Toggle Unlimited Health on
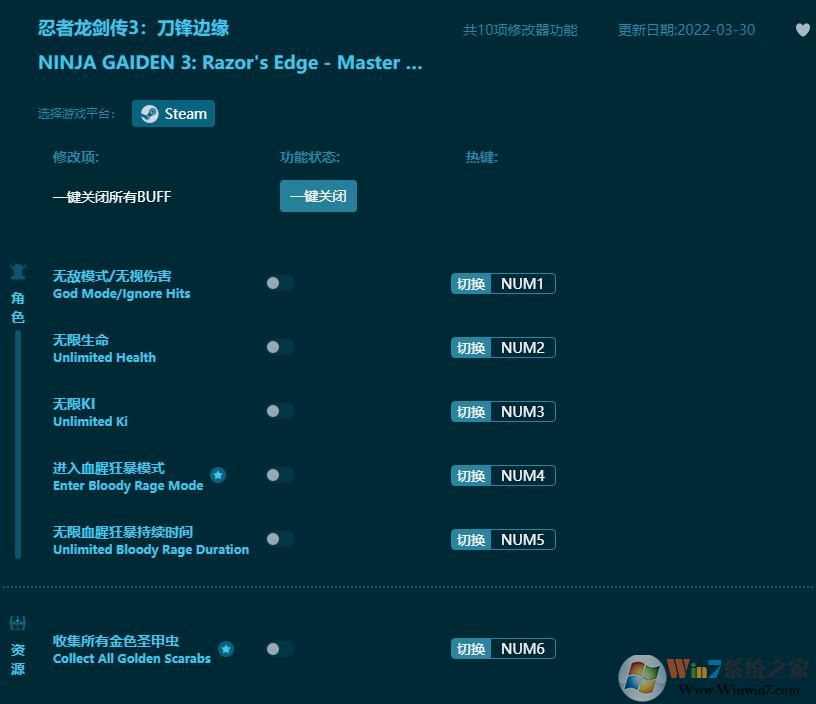 click(280, 347)
